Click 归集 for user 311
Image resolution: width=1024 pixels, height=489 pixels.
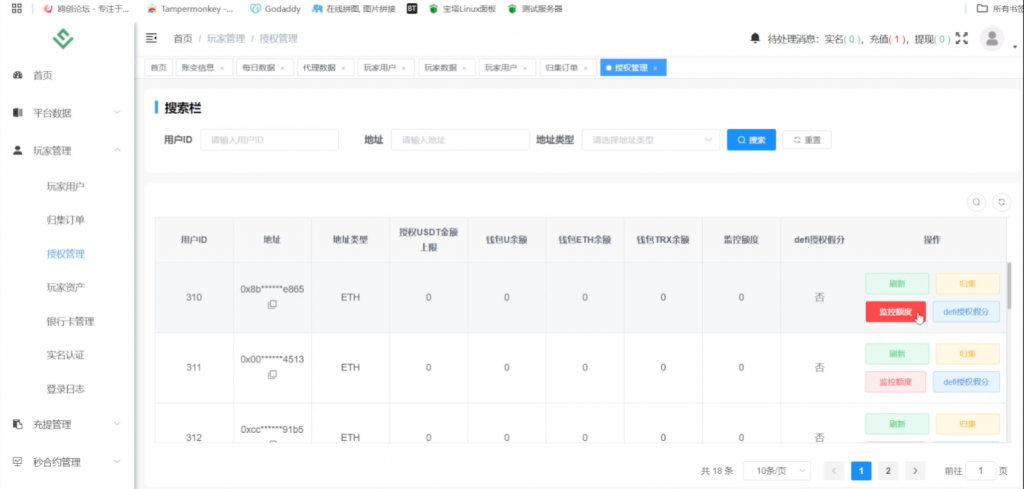point(967,354)
